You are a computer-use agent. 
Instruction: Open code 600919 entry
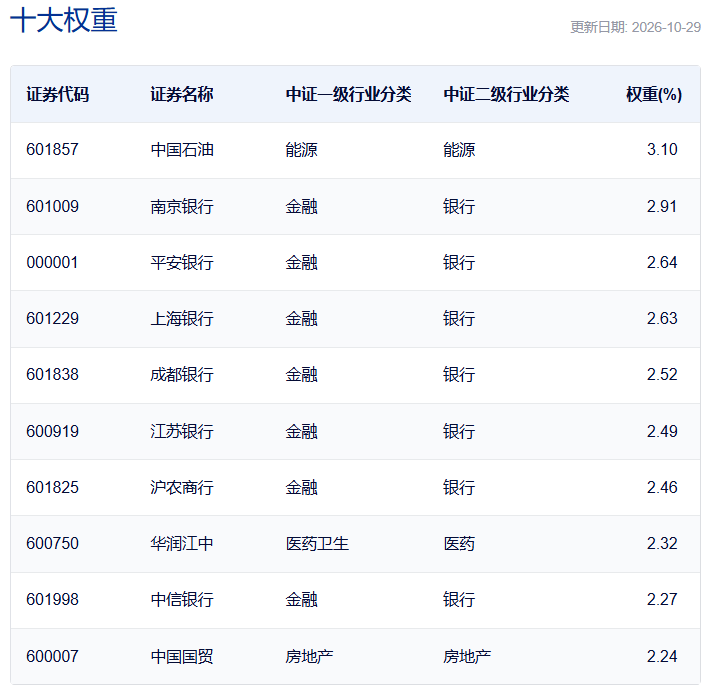[52, 431]
